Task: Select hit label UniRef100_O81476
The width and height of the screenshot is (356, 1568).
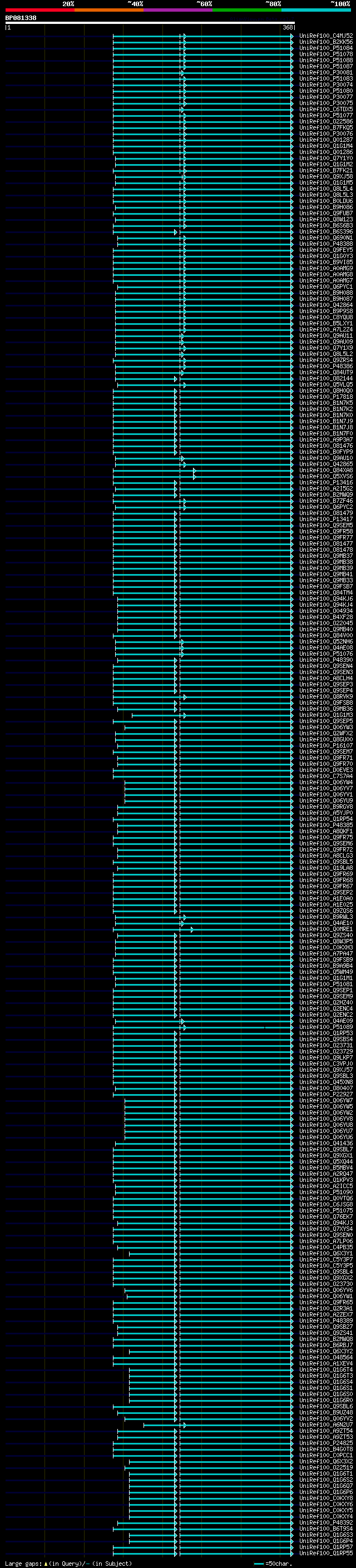Action: [326, 446]
